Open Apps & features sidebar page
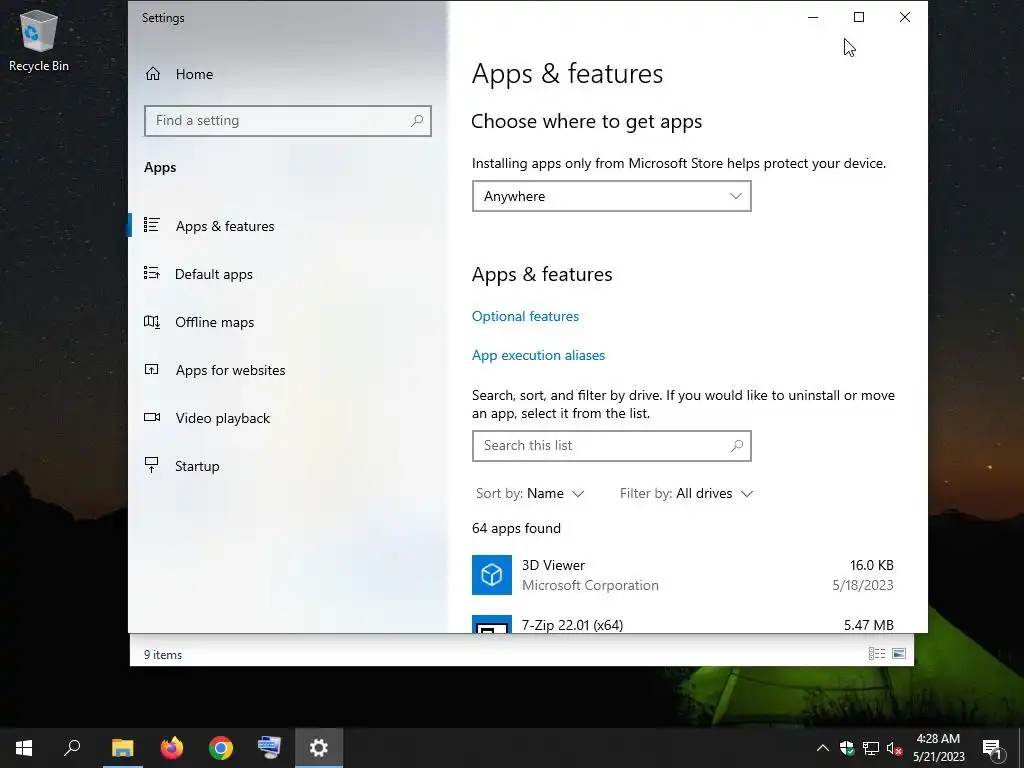Viewport: 1024px width, 768px height. tap(225, 226)
